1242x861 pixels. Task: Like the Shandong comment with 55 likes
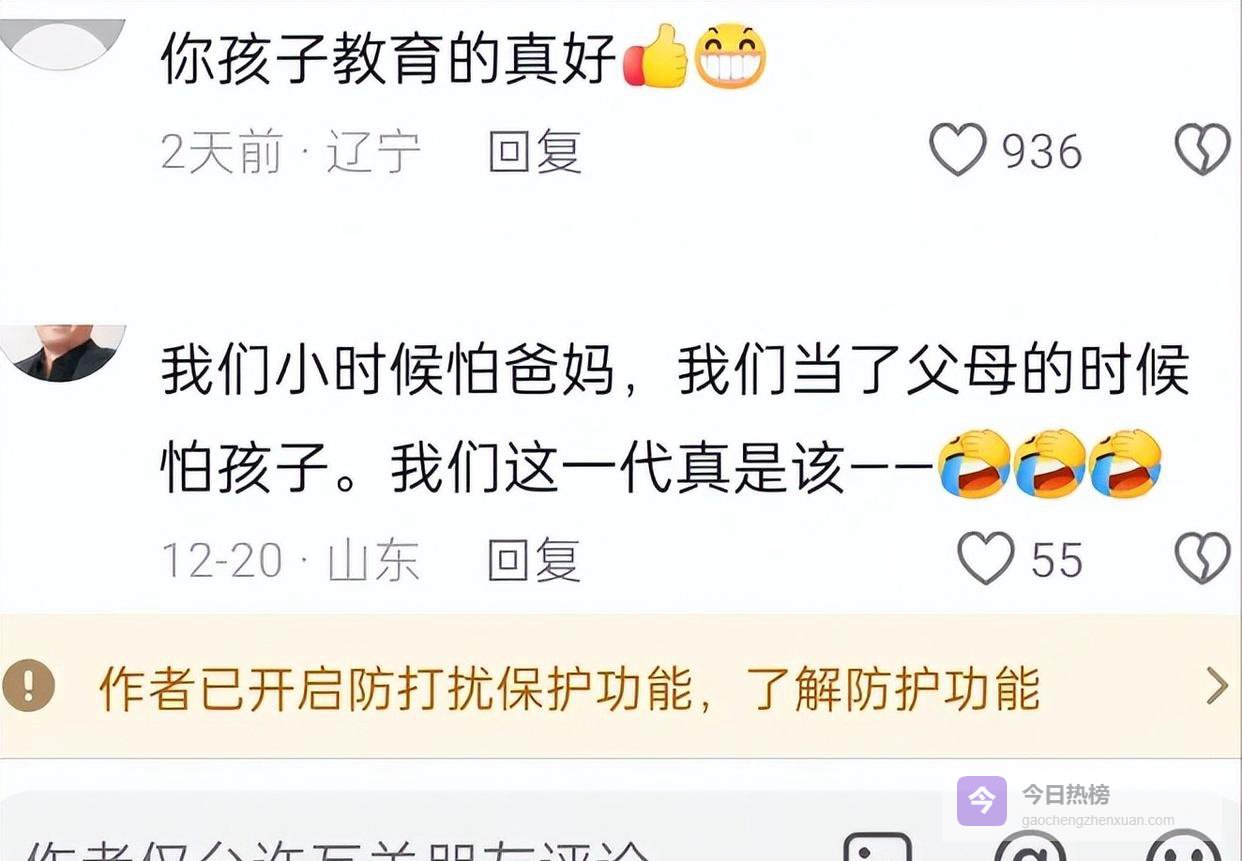[986, 558]
